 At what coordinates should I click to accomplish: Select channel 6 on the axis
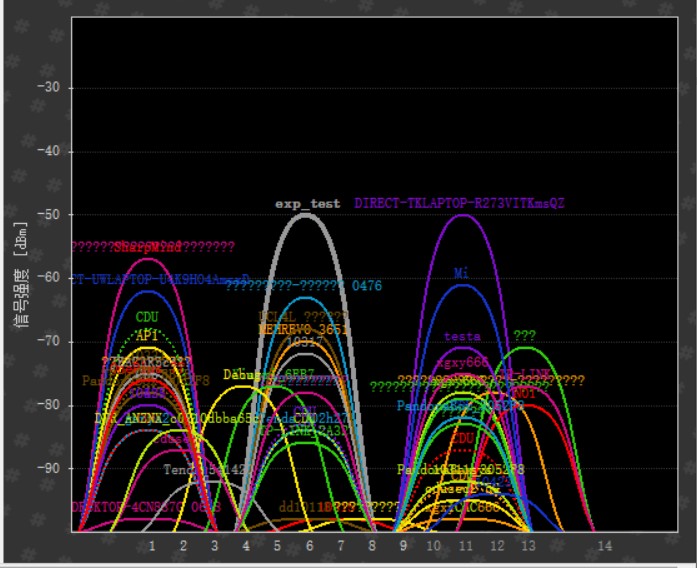(x=309, y=546)
